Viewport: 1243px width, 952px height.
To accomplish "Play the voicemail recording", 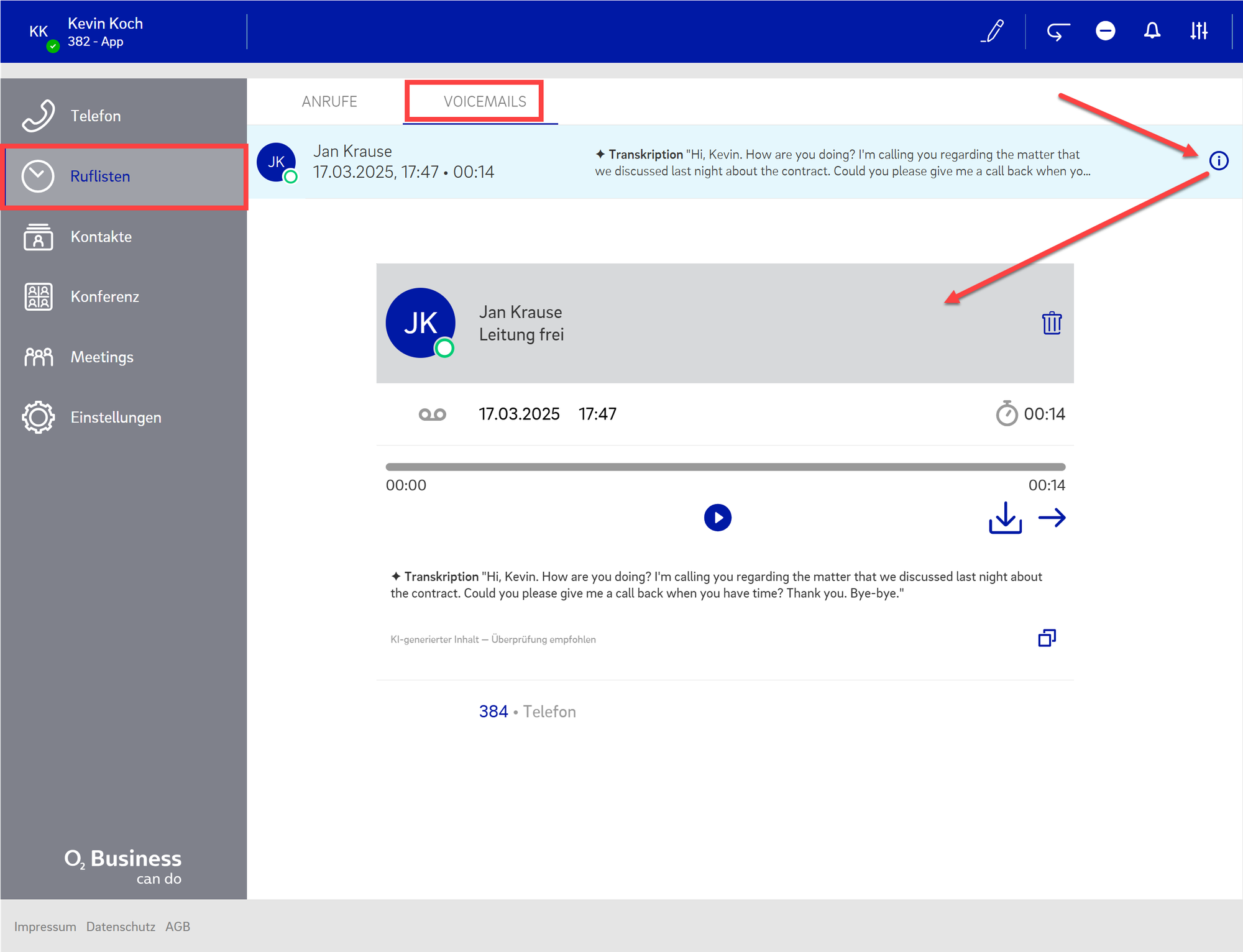I will click(717, 518).
